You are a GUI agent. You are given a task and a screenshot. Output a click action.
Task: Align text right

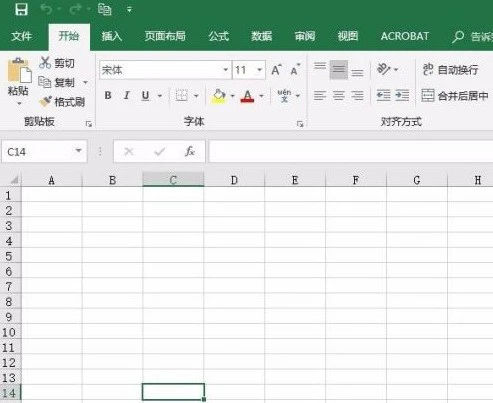[x=357, y=96]
